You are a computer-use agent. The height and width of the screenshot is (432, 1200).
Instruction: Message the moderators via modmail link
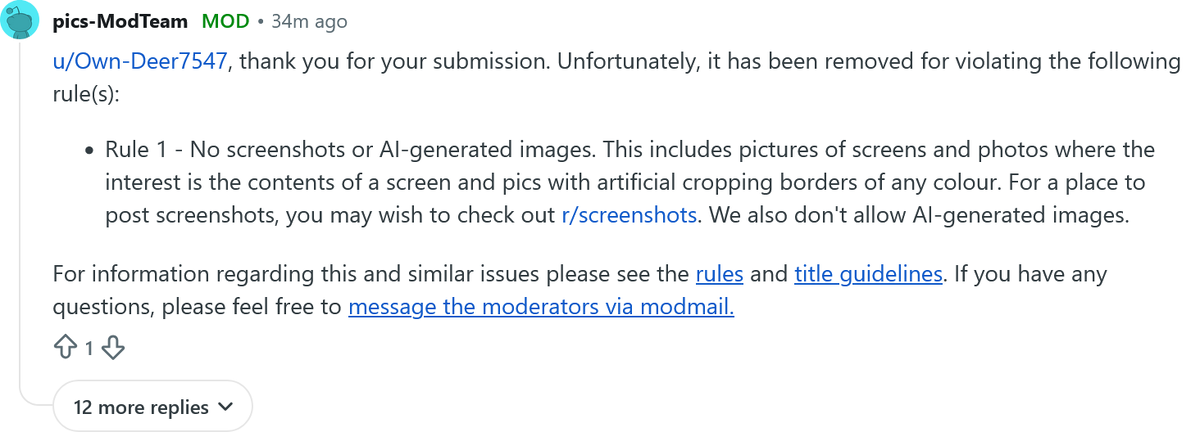pos(541,307)
